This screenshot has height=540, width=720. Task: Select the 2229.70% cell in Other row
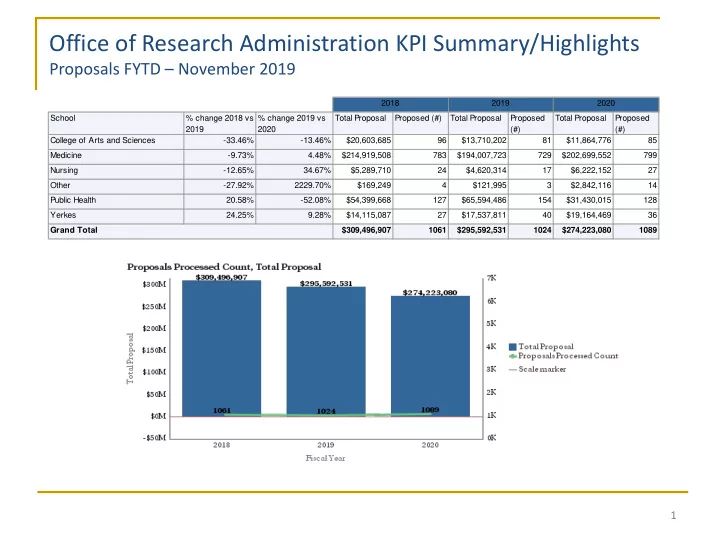294,186
